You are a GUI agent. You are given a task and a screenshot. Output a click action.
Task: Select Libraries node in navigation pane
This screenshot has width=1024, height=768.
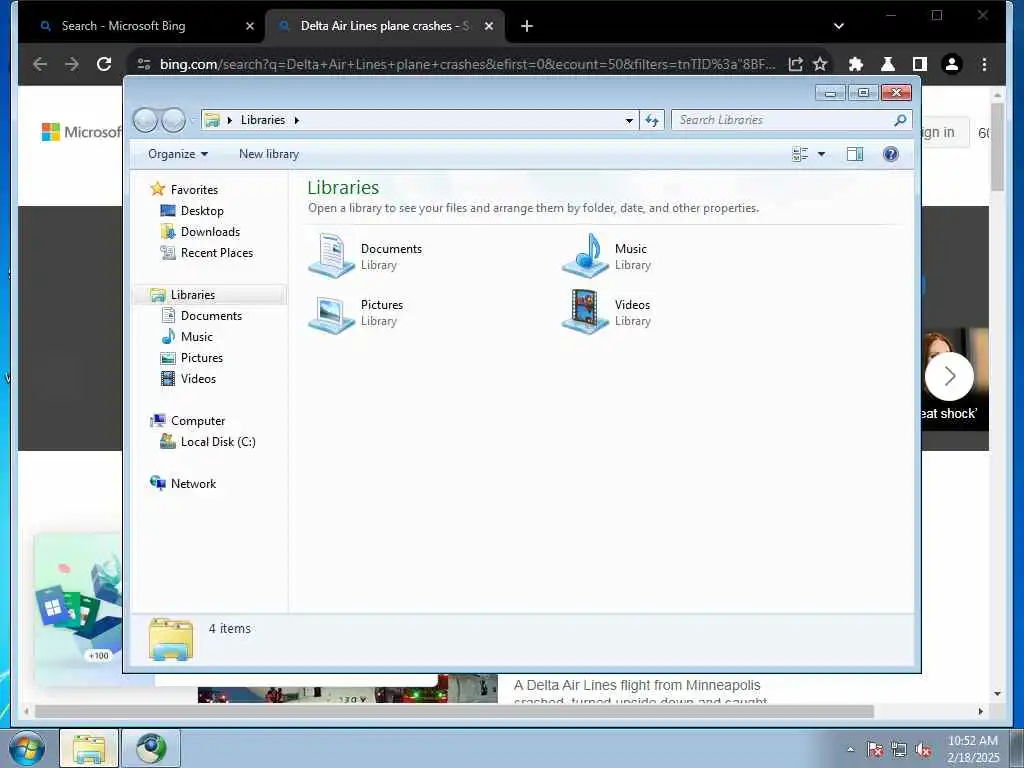tap(193, 295)
